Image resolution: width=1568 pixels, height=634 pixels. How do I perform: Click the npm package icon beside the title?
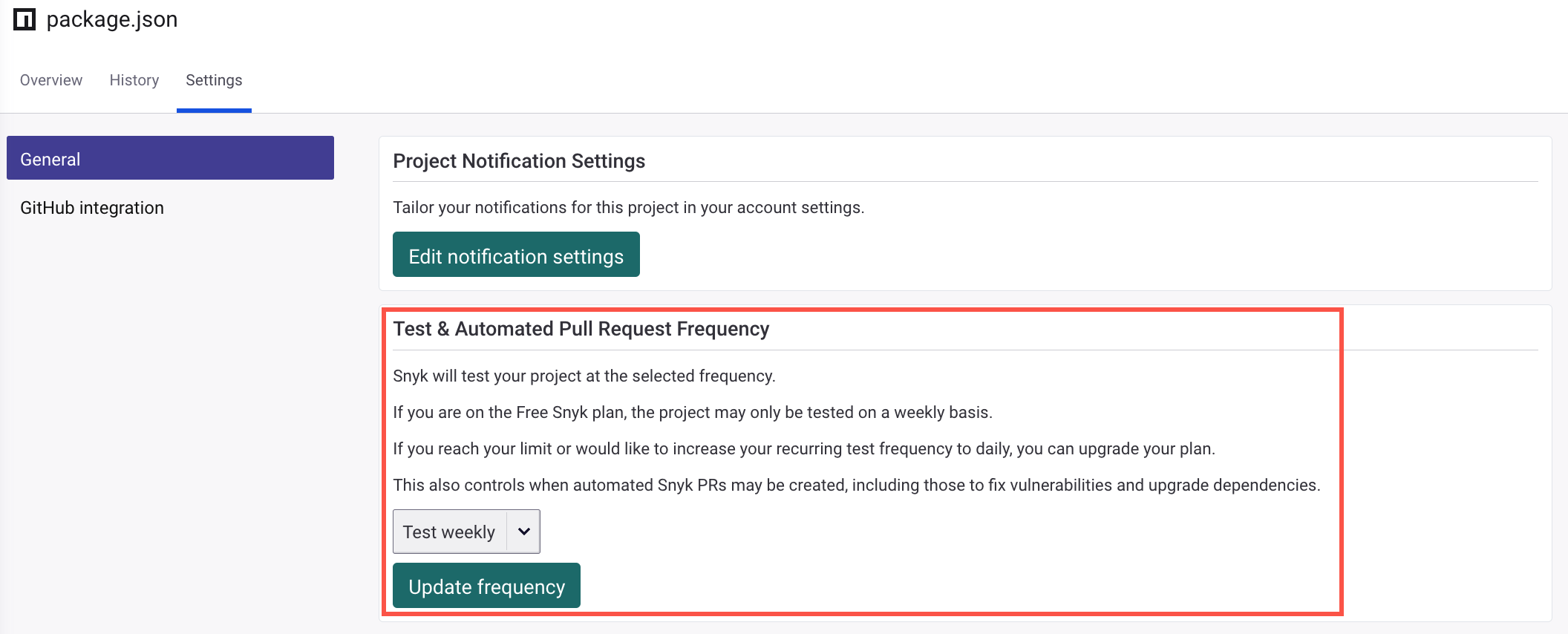pyautogui.click(x=24, y=19)
